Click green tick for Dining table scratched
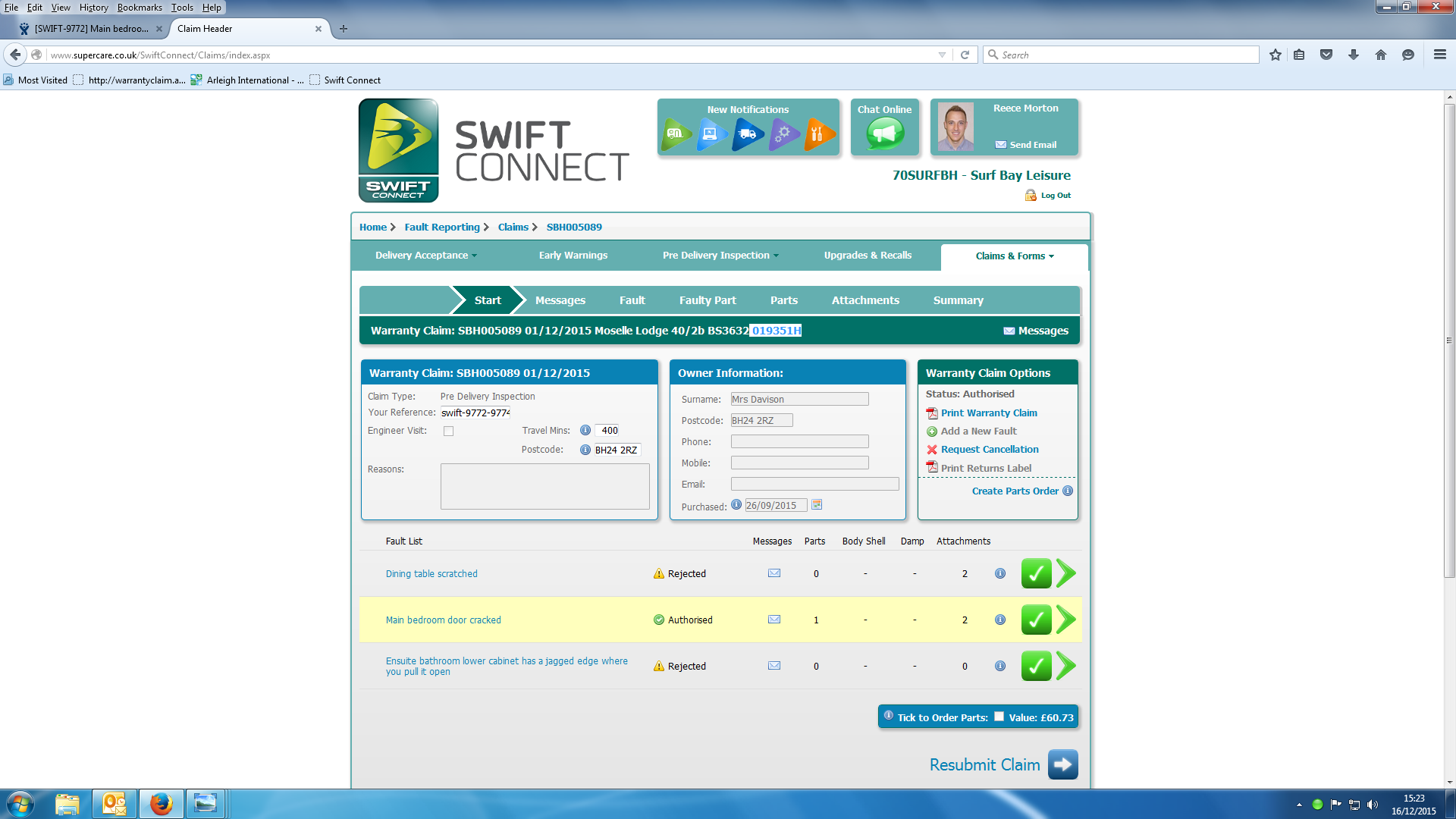The image size is (1456, 819). pyautogui.click(x=1036, y=573)
